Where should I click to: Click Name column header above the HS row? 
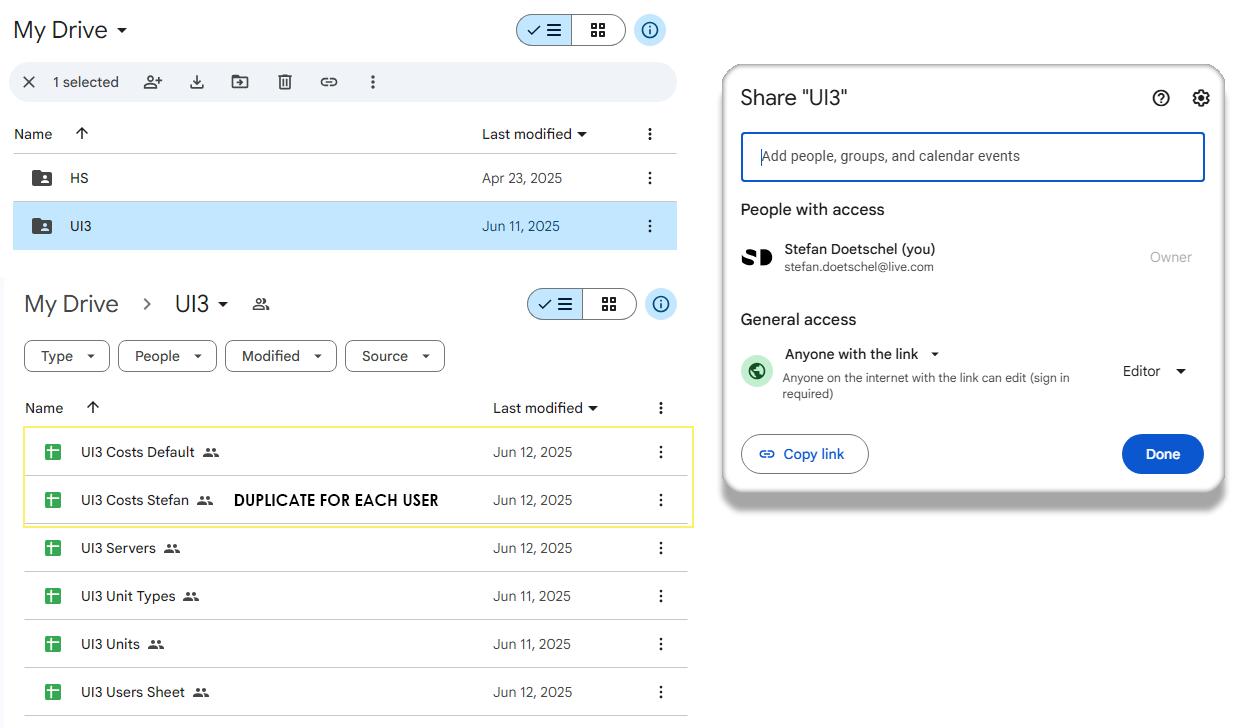pos(33,134)
